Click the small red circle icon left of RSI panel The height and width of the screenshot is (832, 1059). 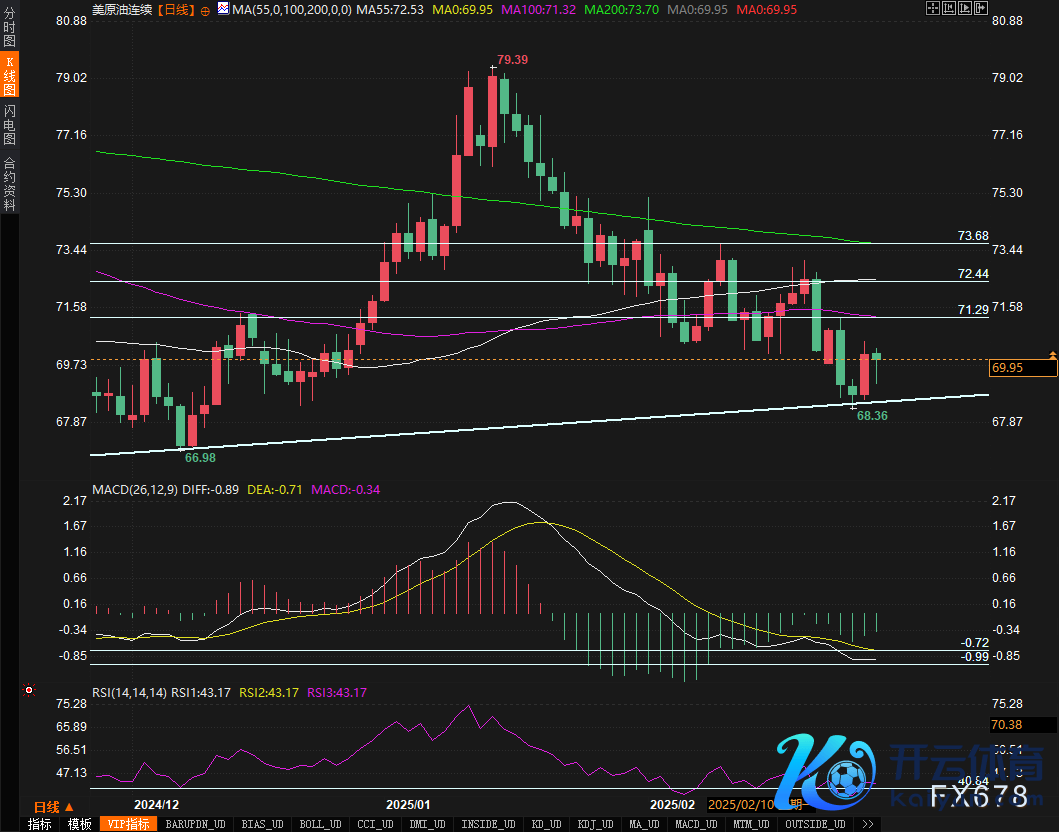click(x=29, y=690)
